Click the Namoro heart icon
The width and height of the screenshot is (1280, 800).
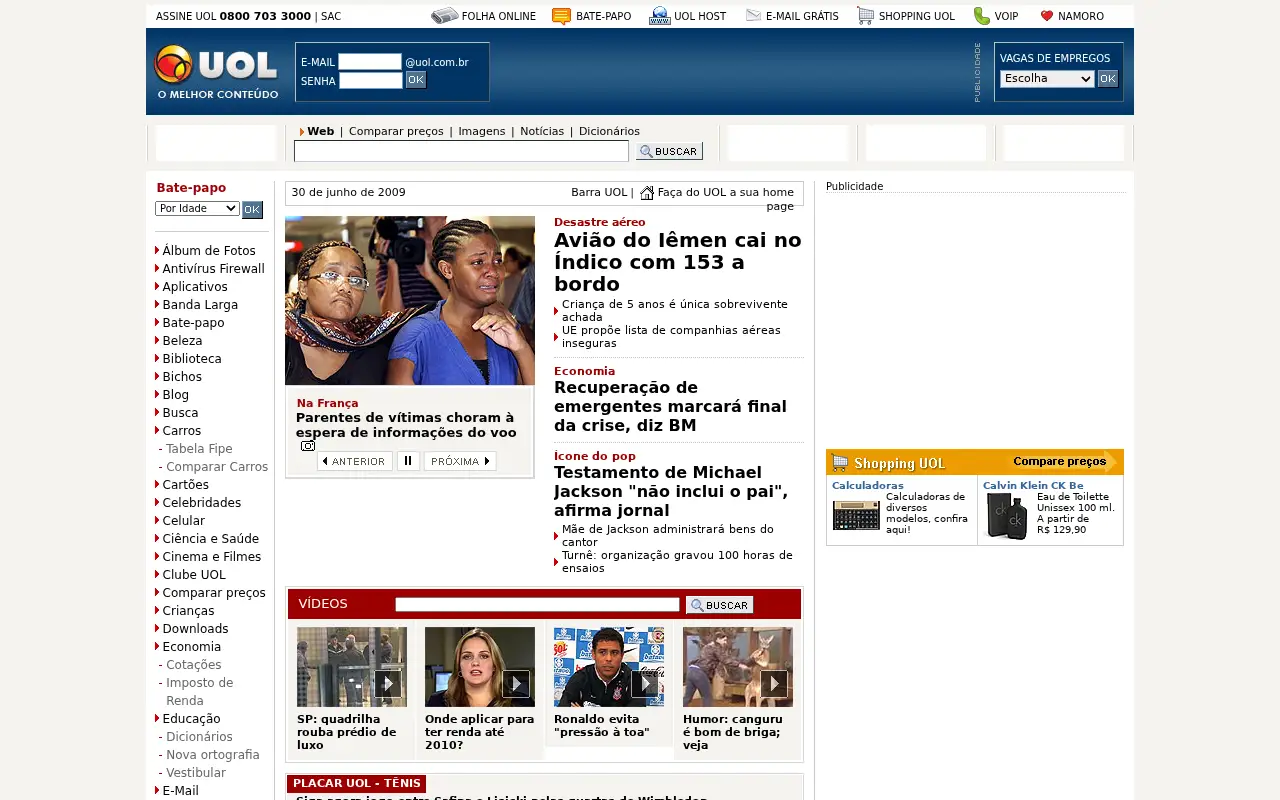(1046, 16)
